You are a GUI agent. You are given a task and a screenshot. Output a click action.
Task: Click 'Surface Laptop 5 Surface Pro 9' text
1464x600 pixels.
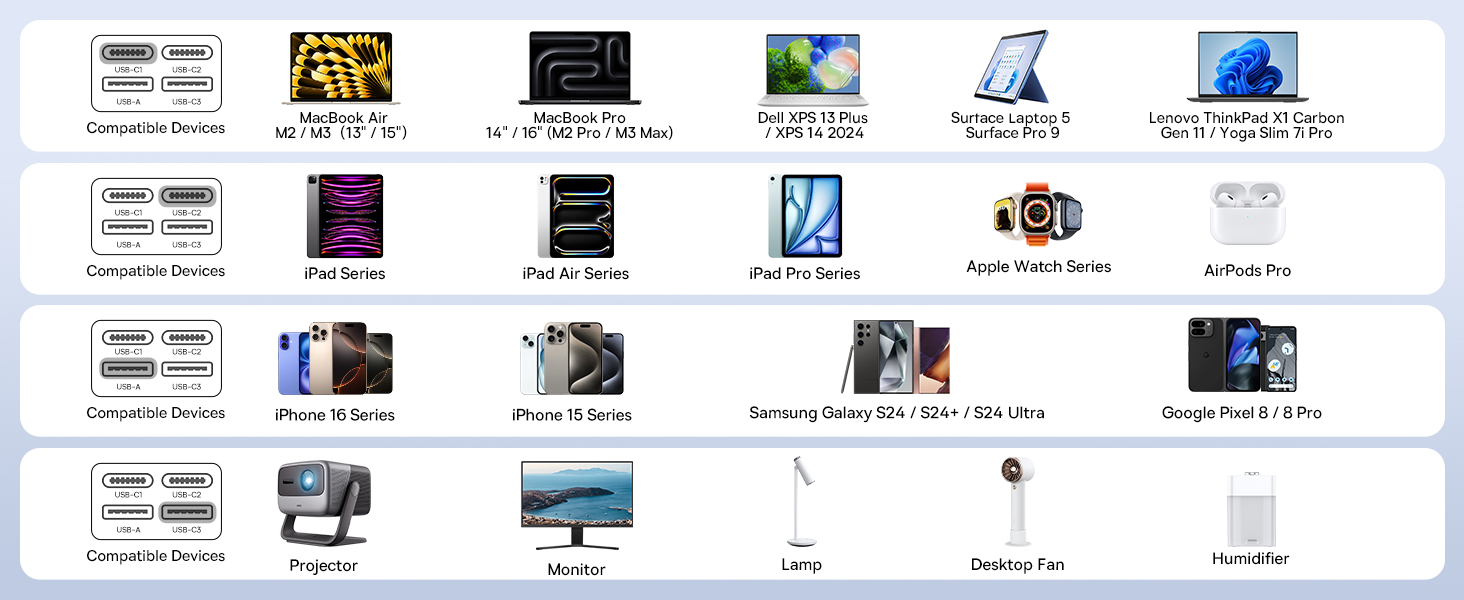1011,126
